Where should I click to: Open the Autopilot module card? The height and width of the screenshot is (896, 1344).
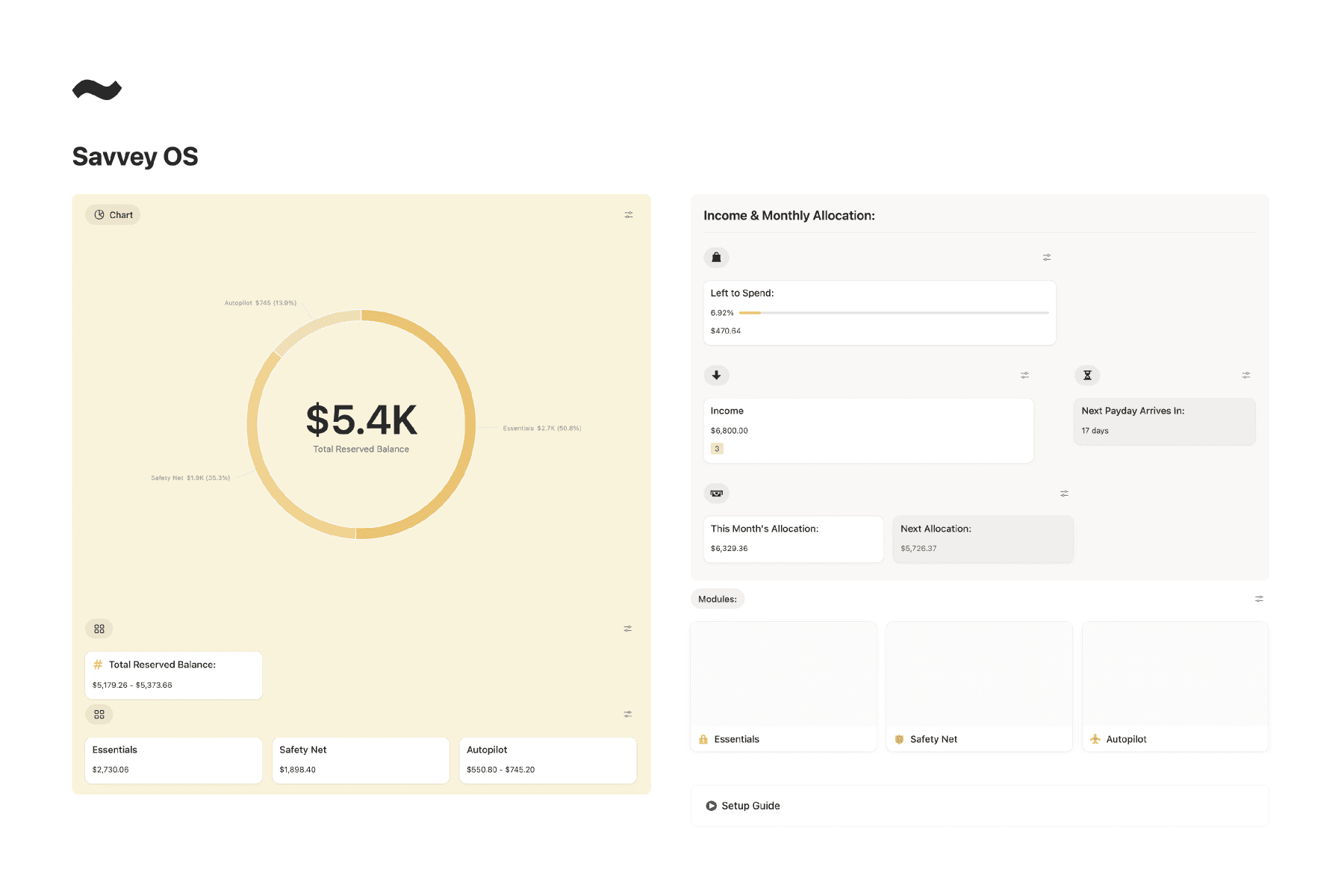[1175, 686]
